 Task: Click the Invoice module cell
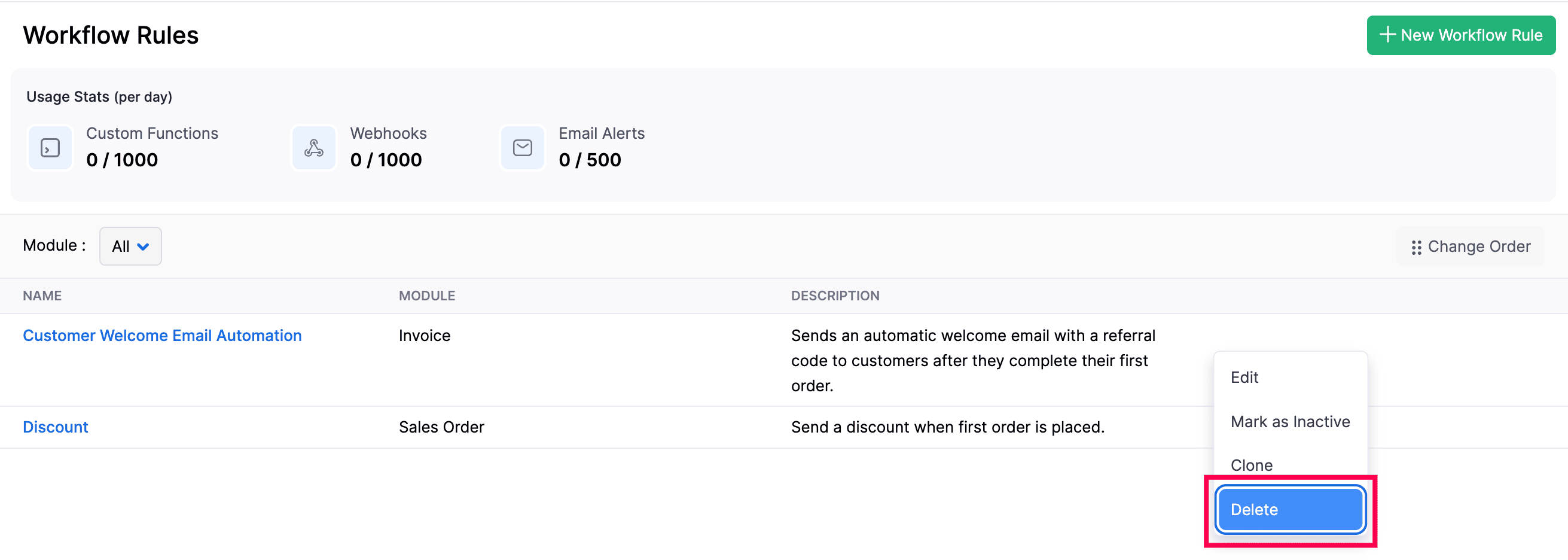[x=424, y=336]
